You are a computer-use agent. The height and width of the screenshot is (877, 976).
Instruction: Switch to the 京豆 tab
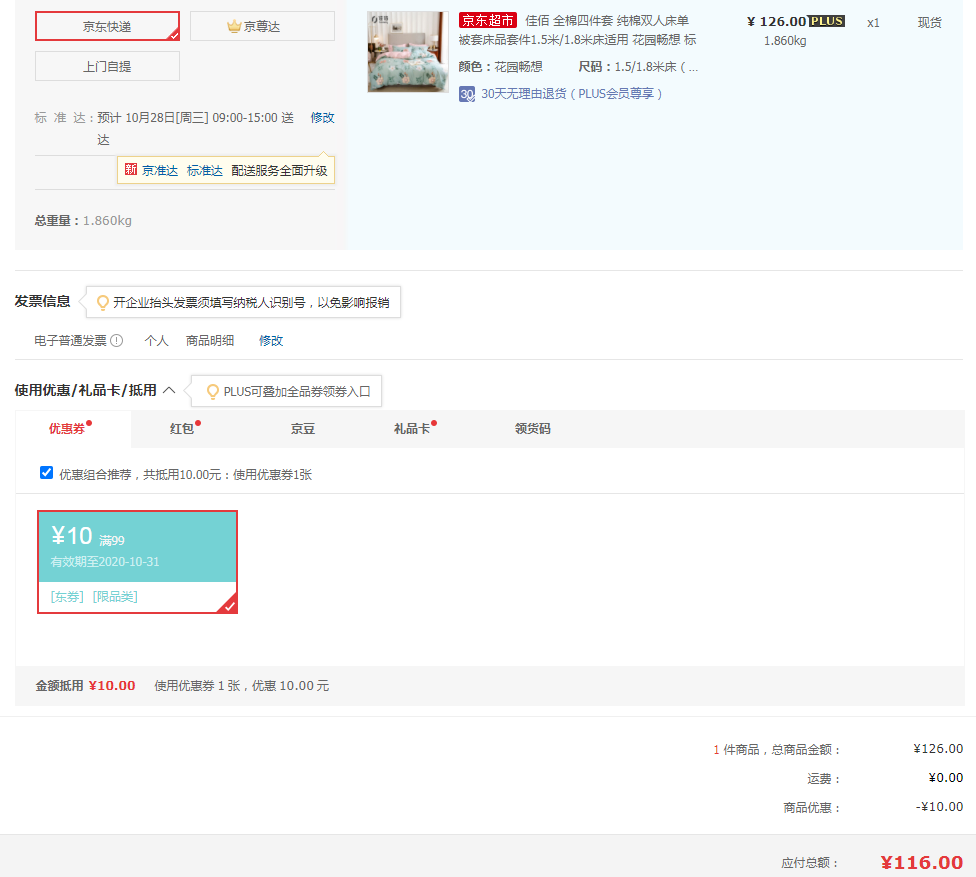(x=303, y=429)
